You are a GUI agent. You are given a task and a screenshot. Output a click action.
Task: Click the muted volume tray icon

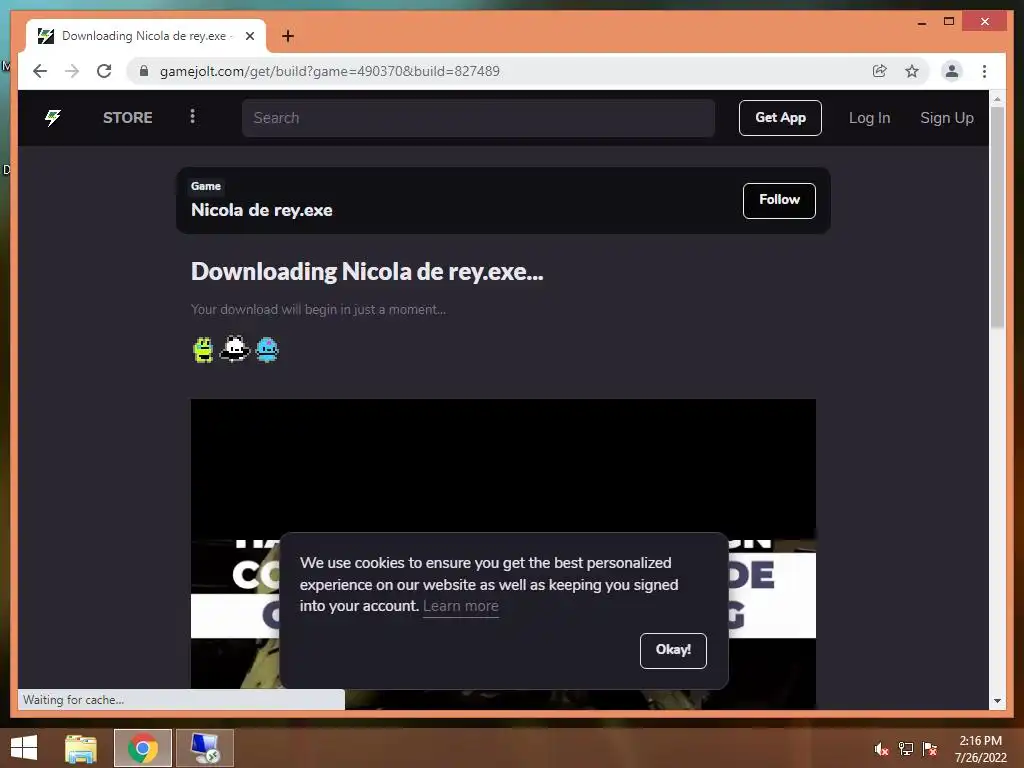881,749
